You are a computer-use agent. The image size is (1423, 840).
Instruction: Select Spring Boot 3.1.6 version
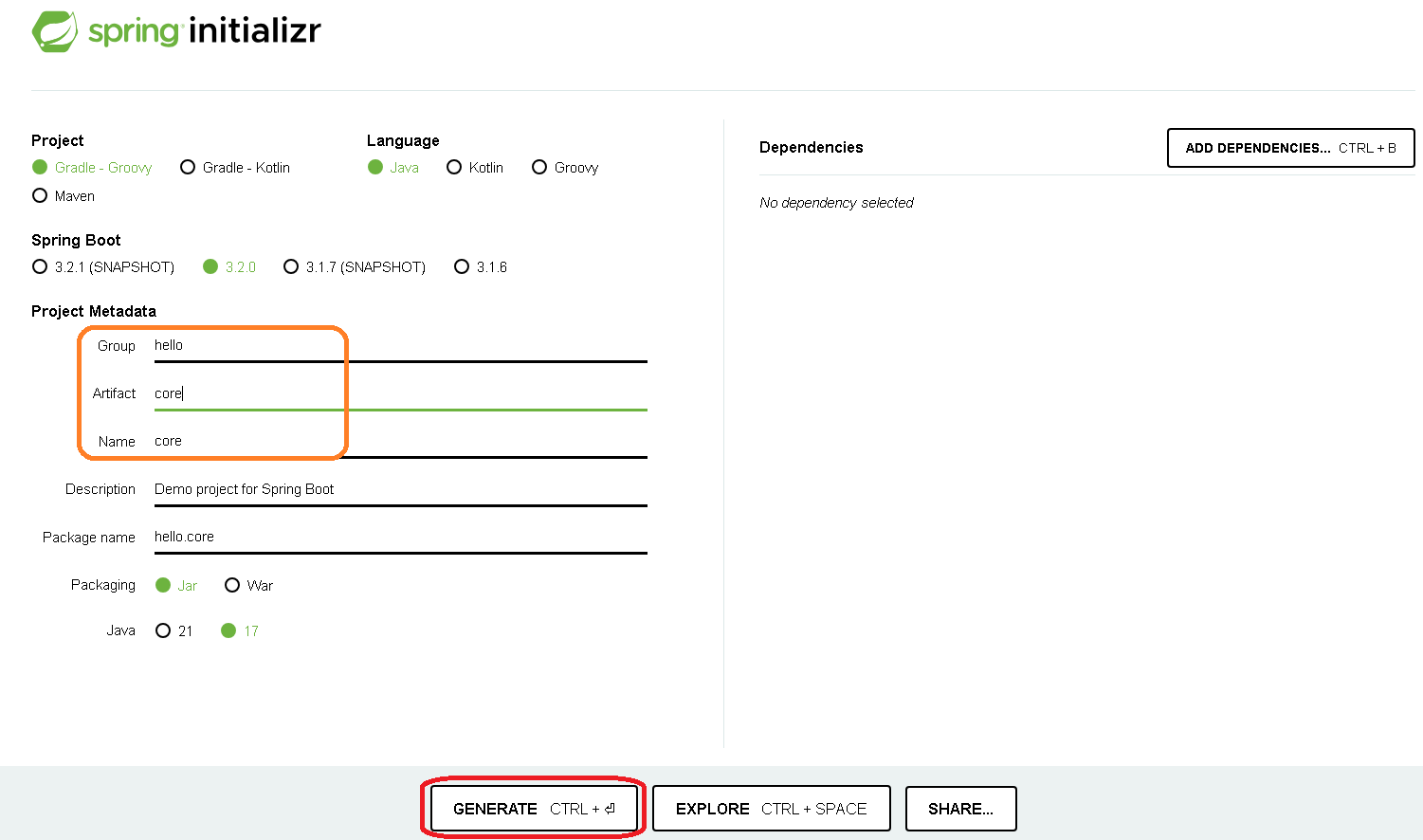pyautogui.click(x=481, y=267)
